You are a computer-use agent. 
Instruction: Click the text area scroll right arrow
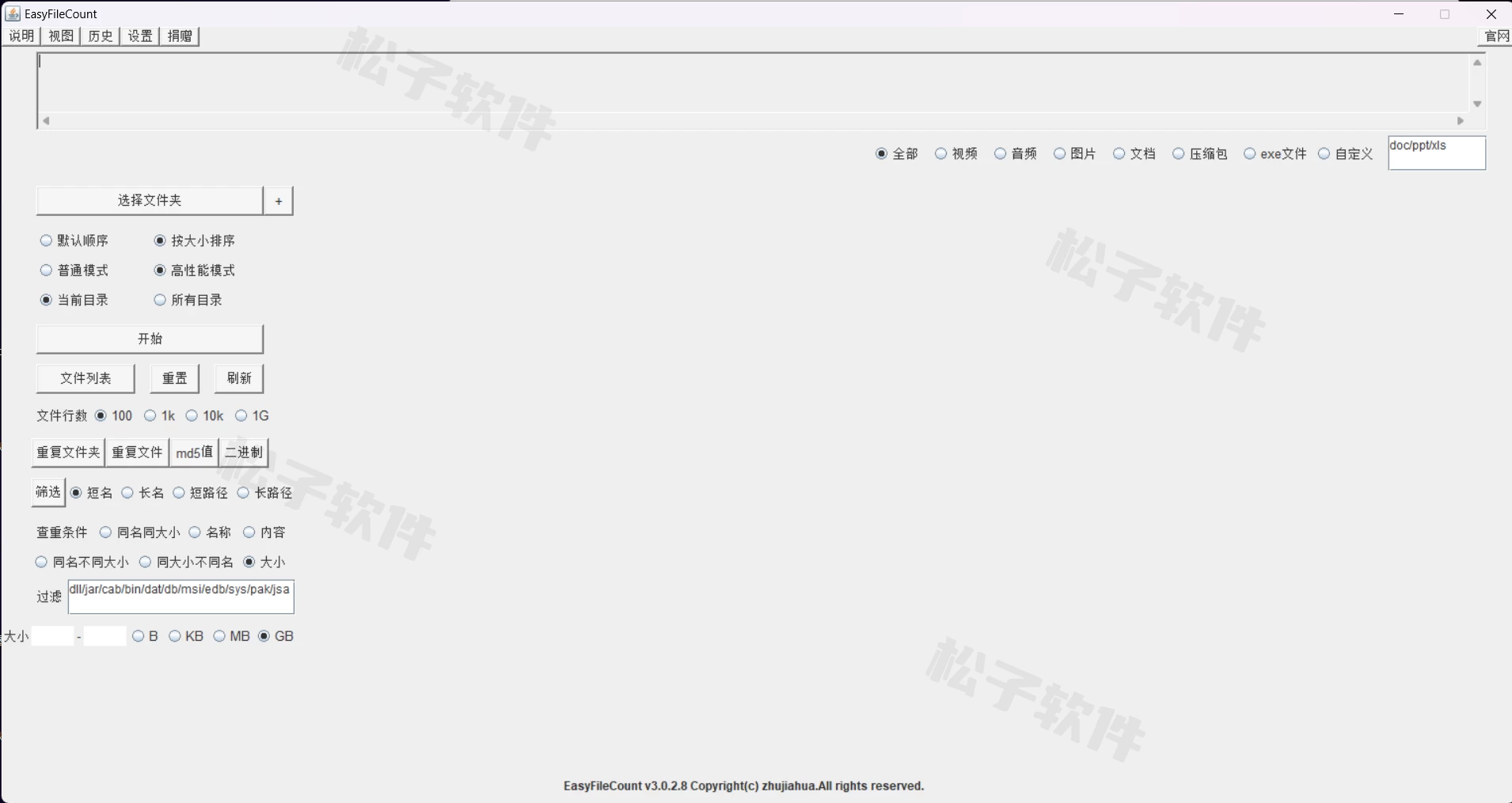point(1461,121)
